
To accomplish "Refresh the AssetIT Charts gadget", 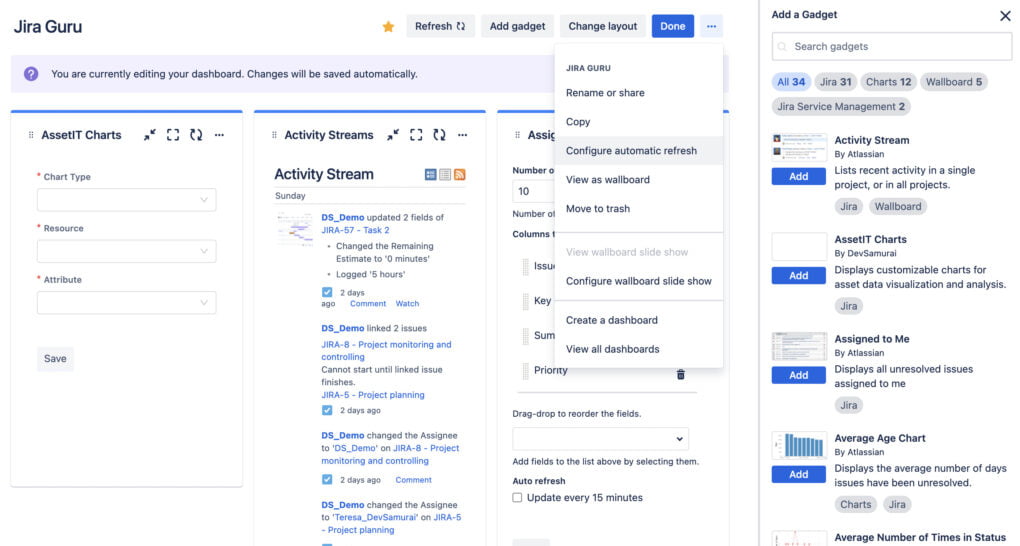I will pyautogui.click(x=196, y=135).
